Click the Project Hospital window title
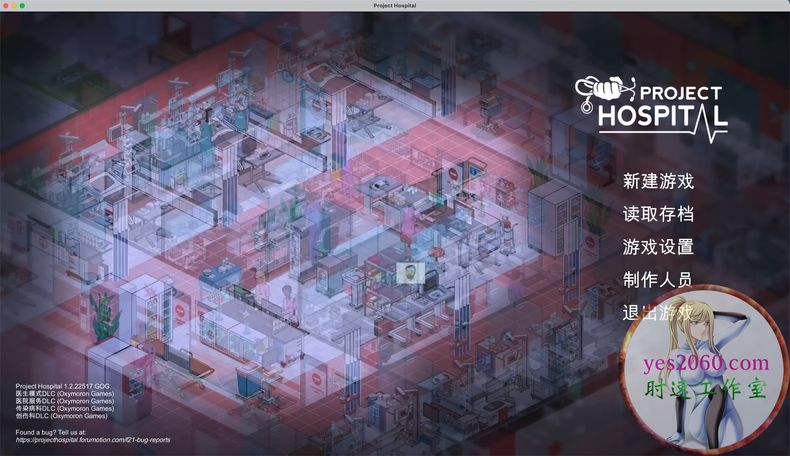 395,6
